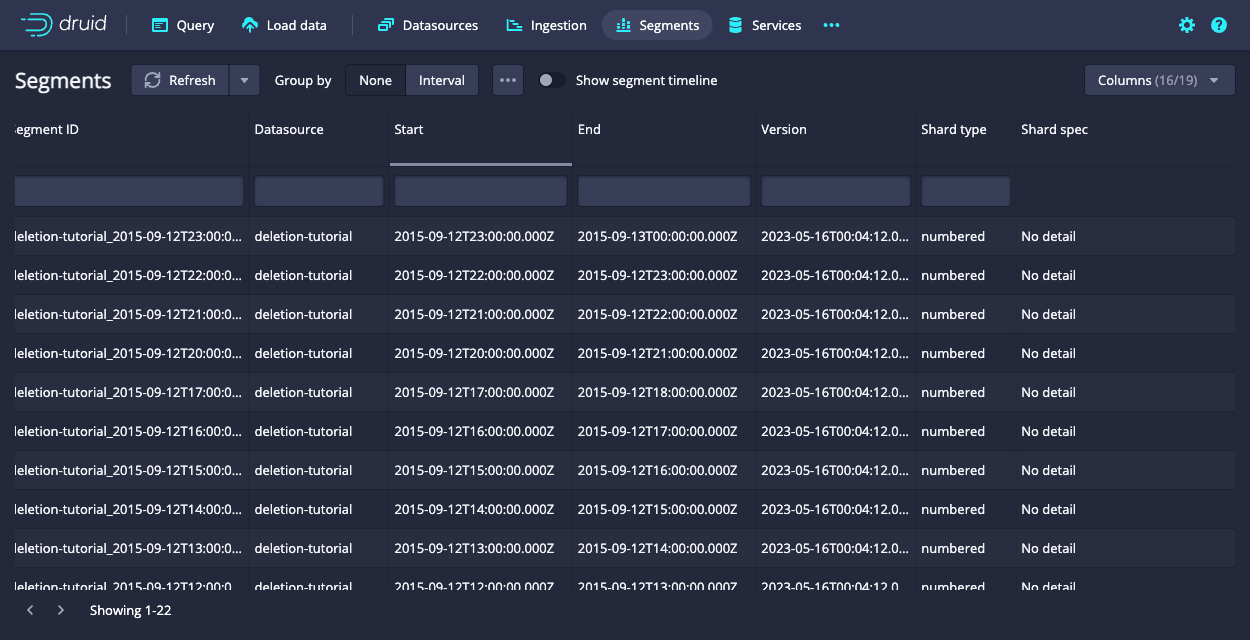1250x640 pixels.
Task: Click the Refresh button
Action: point(181,80)
